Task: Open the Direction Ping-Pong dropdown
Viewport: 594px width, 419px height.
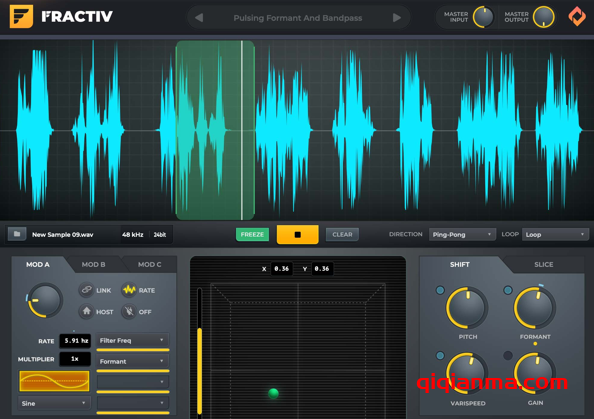Action: coord(462,235)
